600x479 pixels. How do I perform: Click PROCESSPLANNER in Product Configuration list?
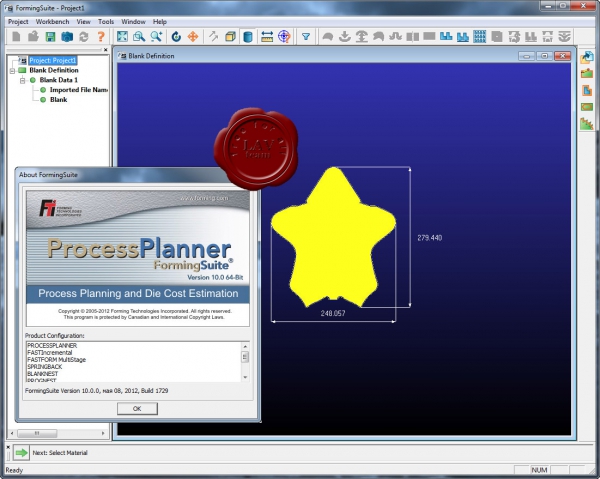(52, 345)
